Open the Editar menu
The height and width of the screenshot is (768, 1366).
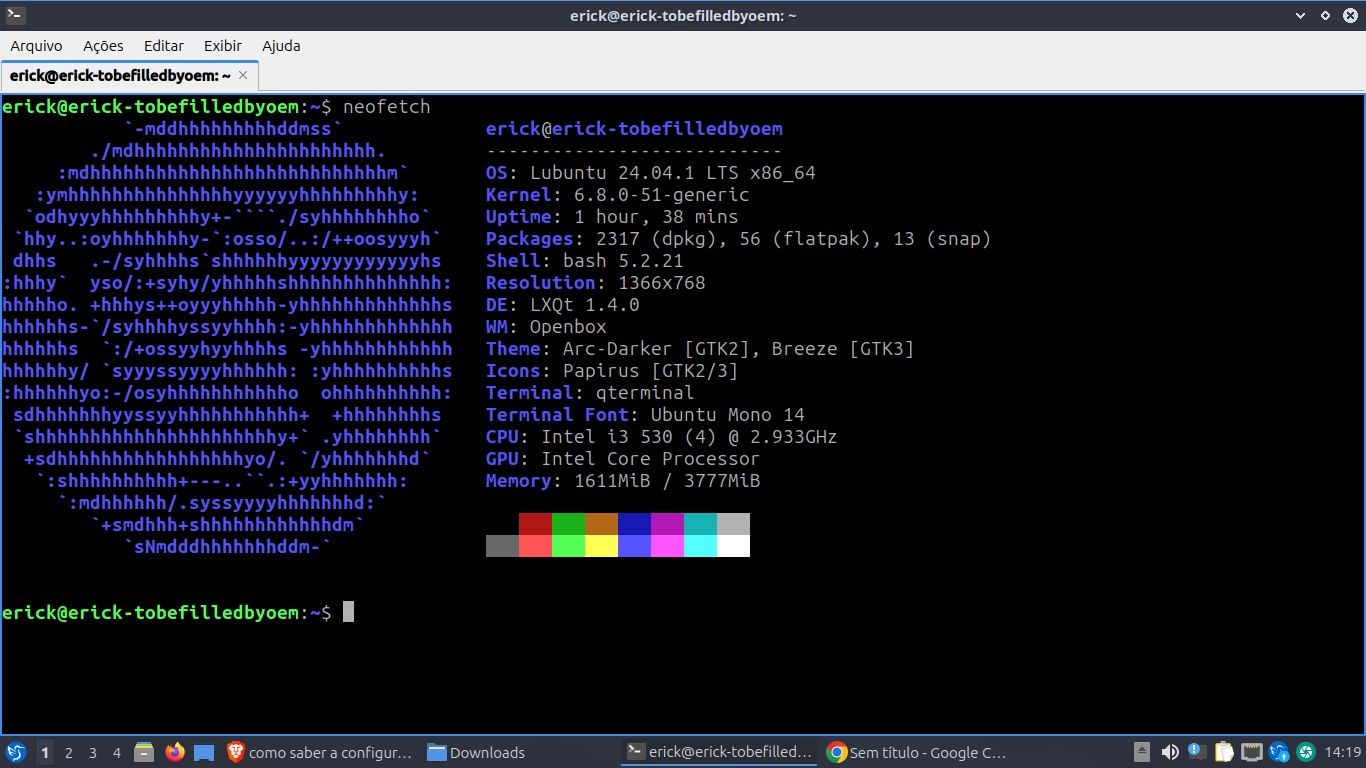(164, 46)
